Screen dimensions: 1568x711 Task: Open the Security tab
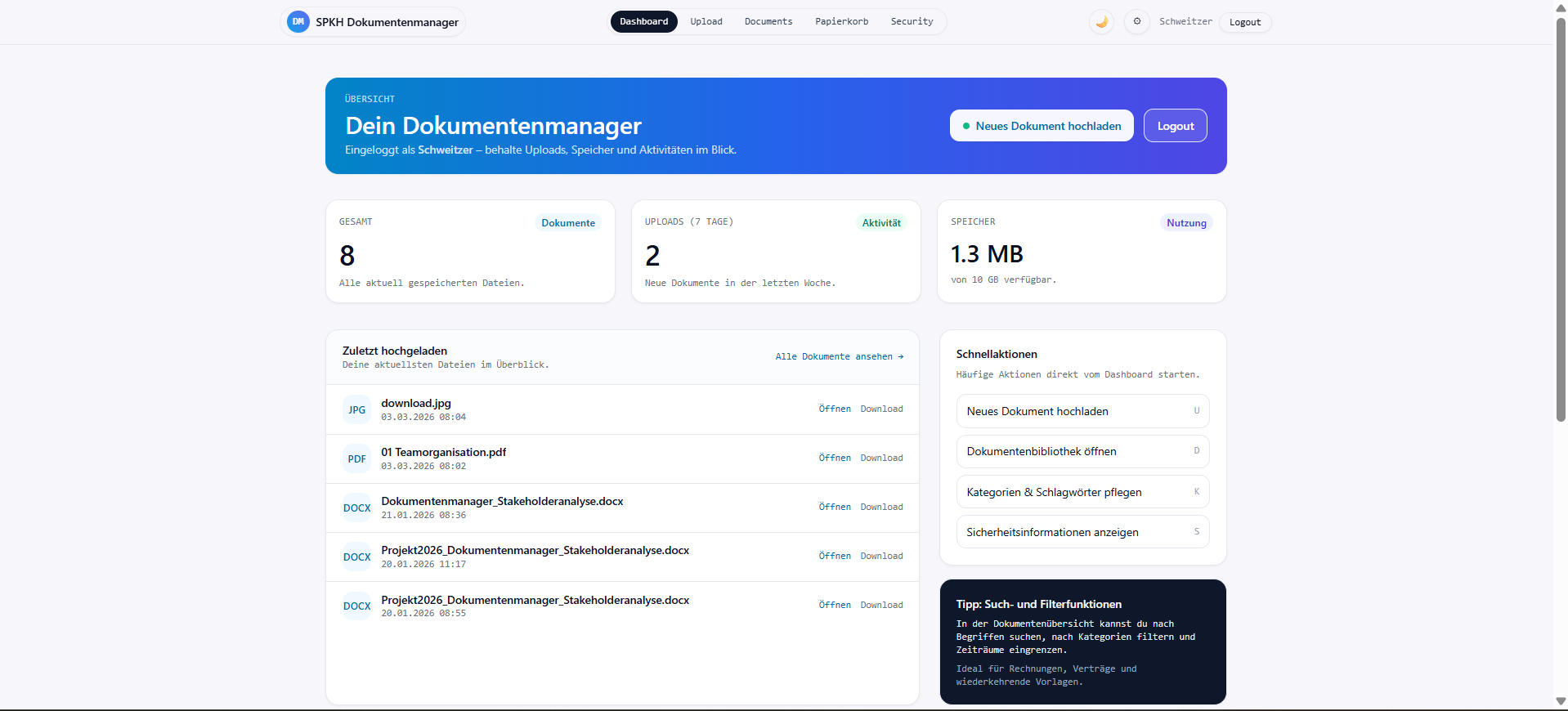click(912, 22)
